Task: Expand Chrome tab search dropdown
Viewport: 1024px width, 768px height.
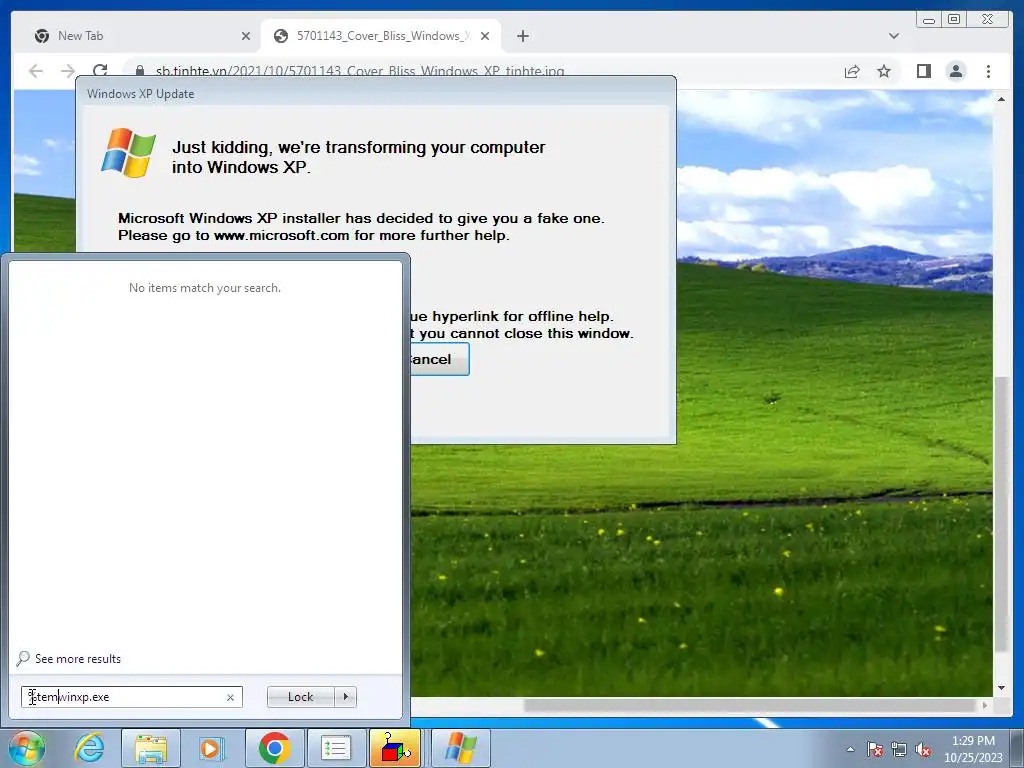Action: pyautogui.click(x=893, y=36)
